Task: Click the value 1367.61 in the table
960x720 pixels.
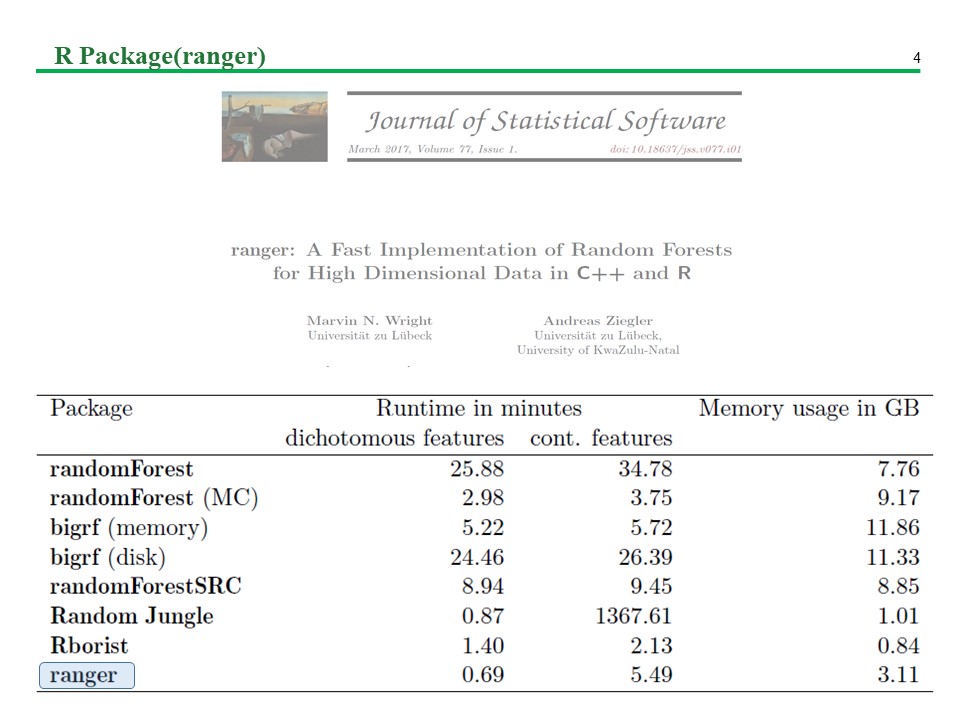Action: point(634,616)
